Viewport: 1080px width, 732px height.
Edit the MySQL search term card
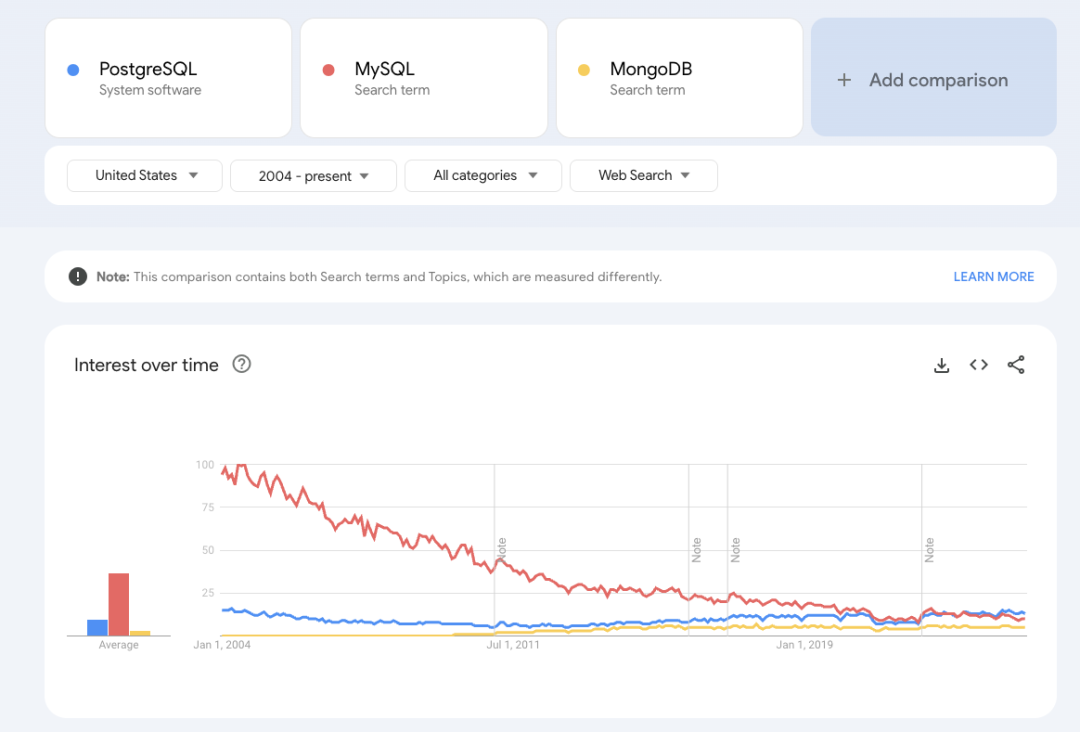(424, 78)
